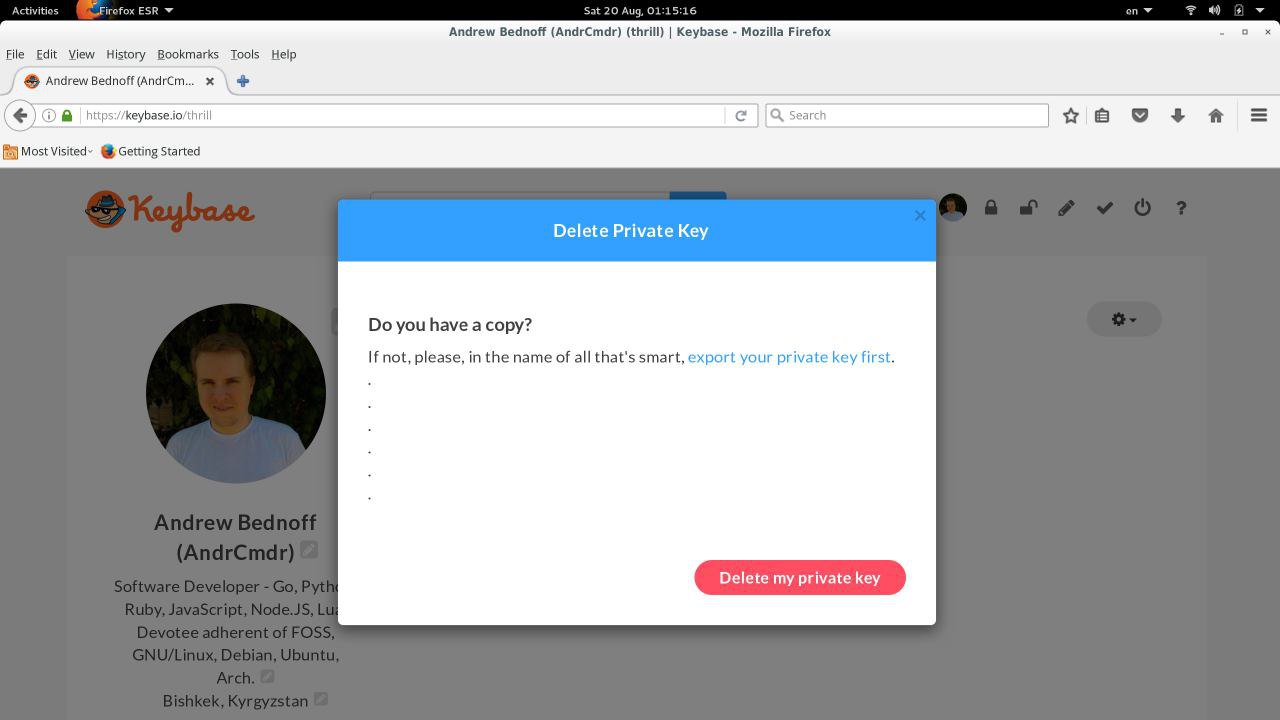Close the Delete Private Key dialog
The height and width of the screenshot is (720, 1280).
coord(920,215)
